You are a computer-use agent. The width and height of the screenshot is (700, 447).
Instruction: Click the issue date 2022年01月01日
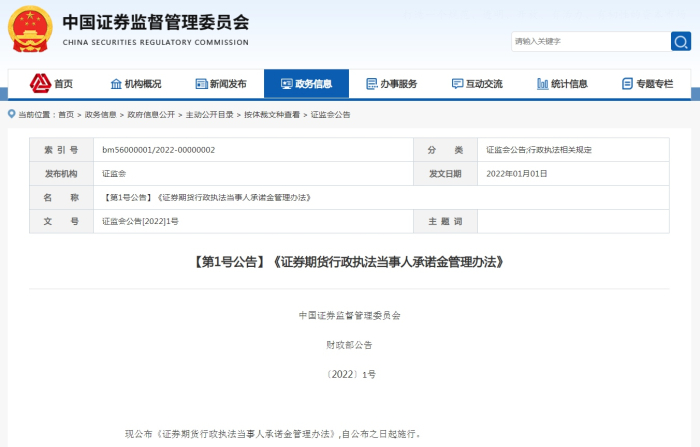517,174
